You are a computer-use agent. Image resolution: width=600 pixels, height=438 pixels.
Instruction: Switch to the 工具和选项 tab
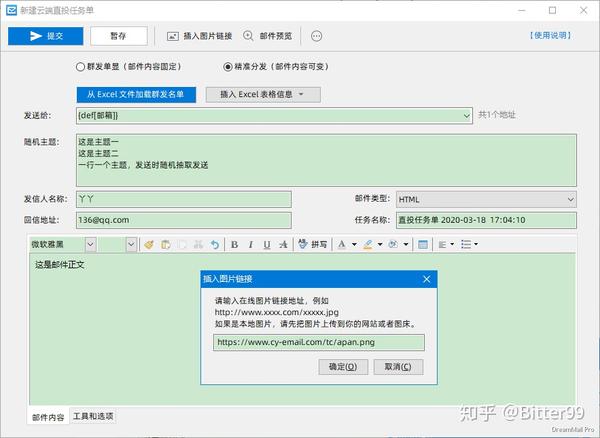[93, 416]
